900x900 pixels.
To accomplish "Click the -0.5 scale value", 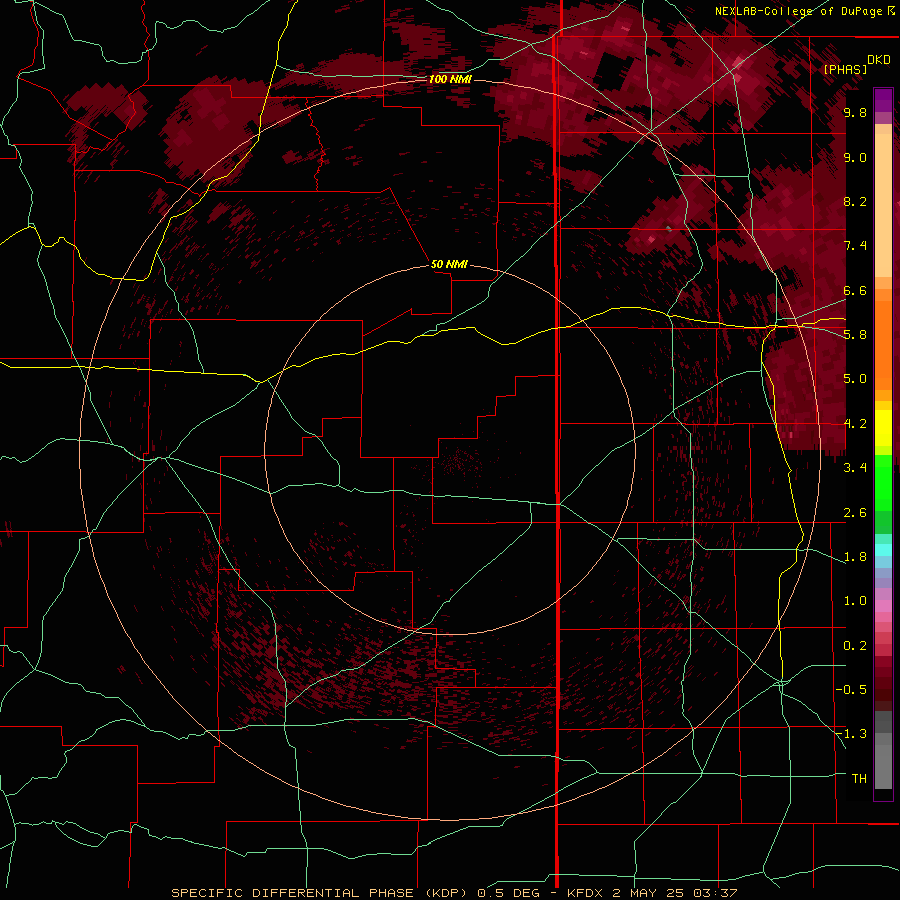I will [x=851, y=689].
